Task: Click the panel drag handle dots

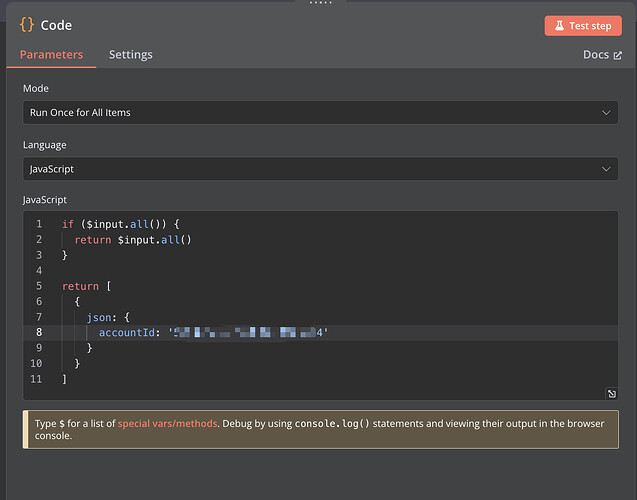Action: [321, 2]
